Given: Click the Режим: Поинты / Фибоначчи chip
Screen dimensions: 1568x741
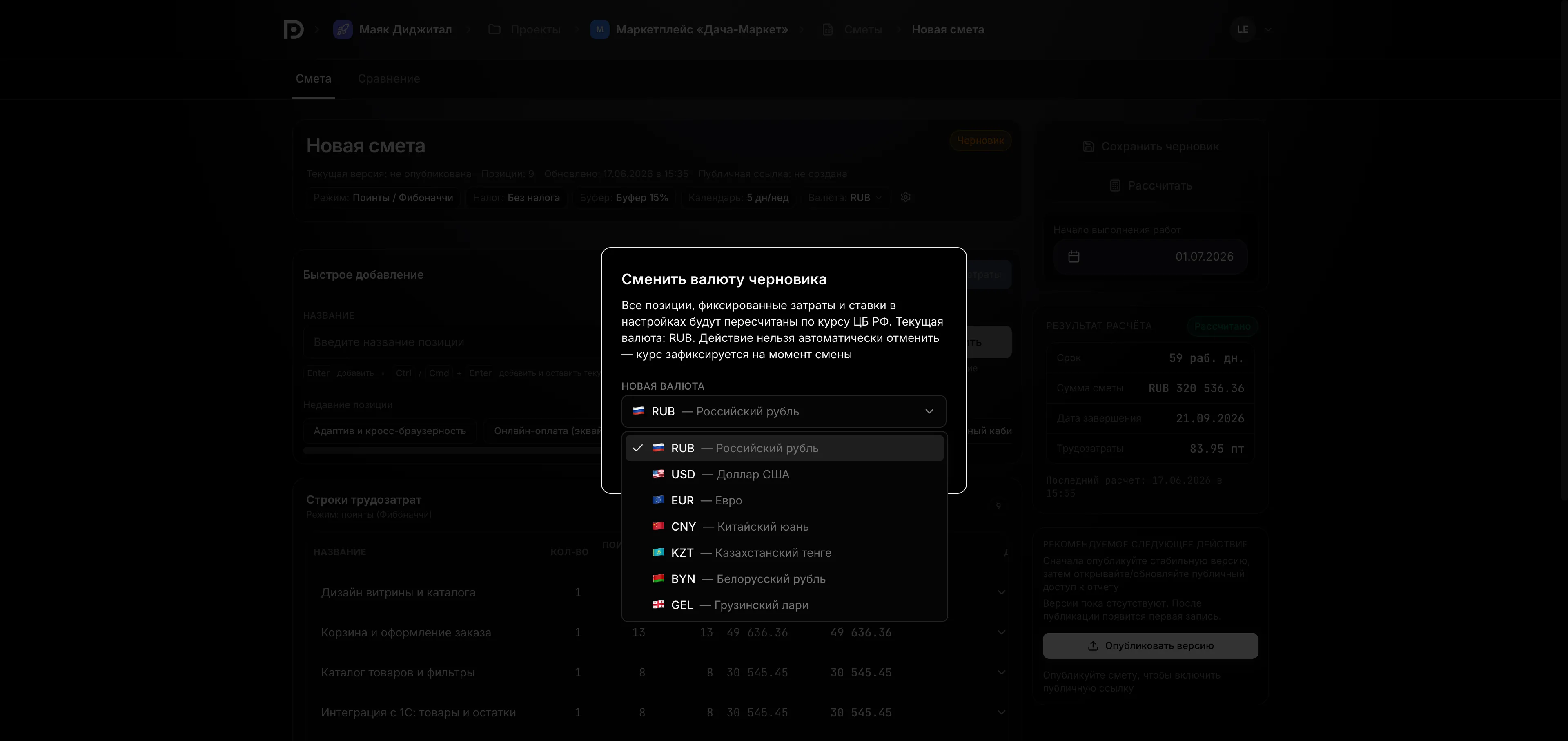Looking at the screenshot, I should (383, 198).
